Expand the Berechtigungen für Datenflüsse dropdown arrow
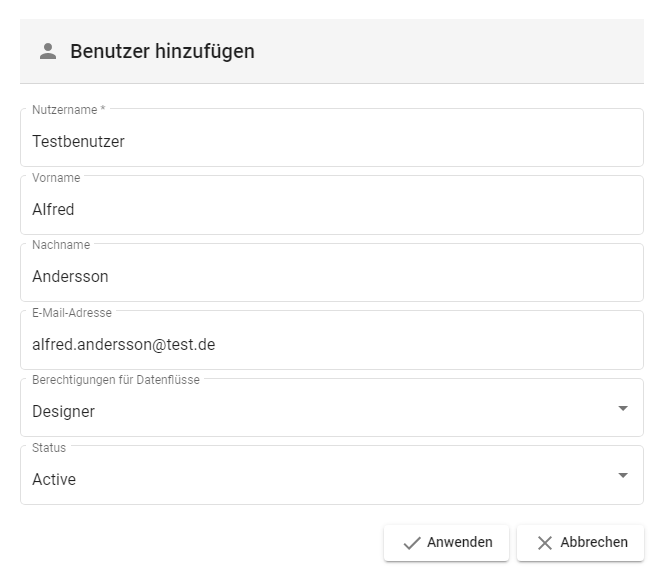The height and width of the screenshot is (568, 661). [x=622, y=408]
